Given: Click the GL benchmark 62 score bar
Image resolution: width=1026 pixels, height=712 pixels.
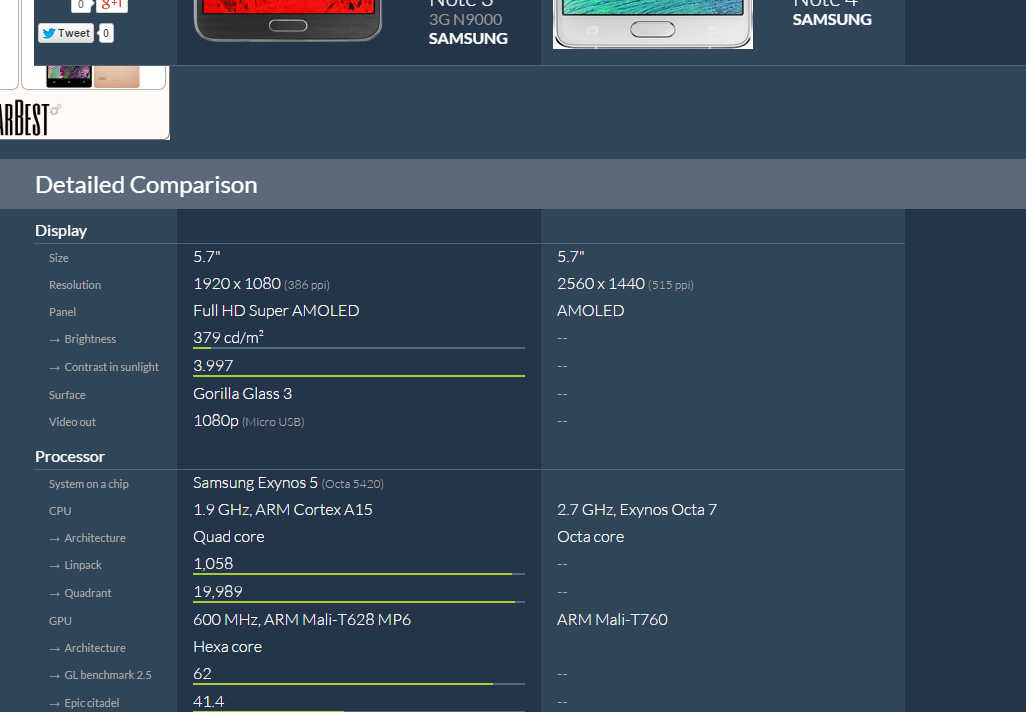Looking at the screenshot, I should [359, 683].
